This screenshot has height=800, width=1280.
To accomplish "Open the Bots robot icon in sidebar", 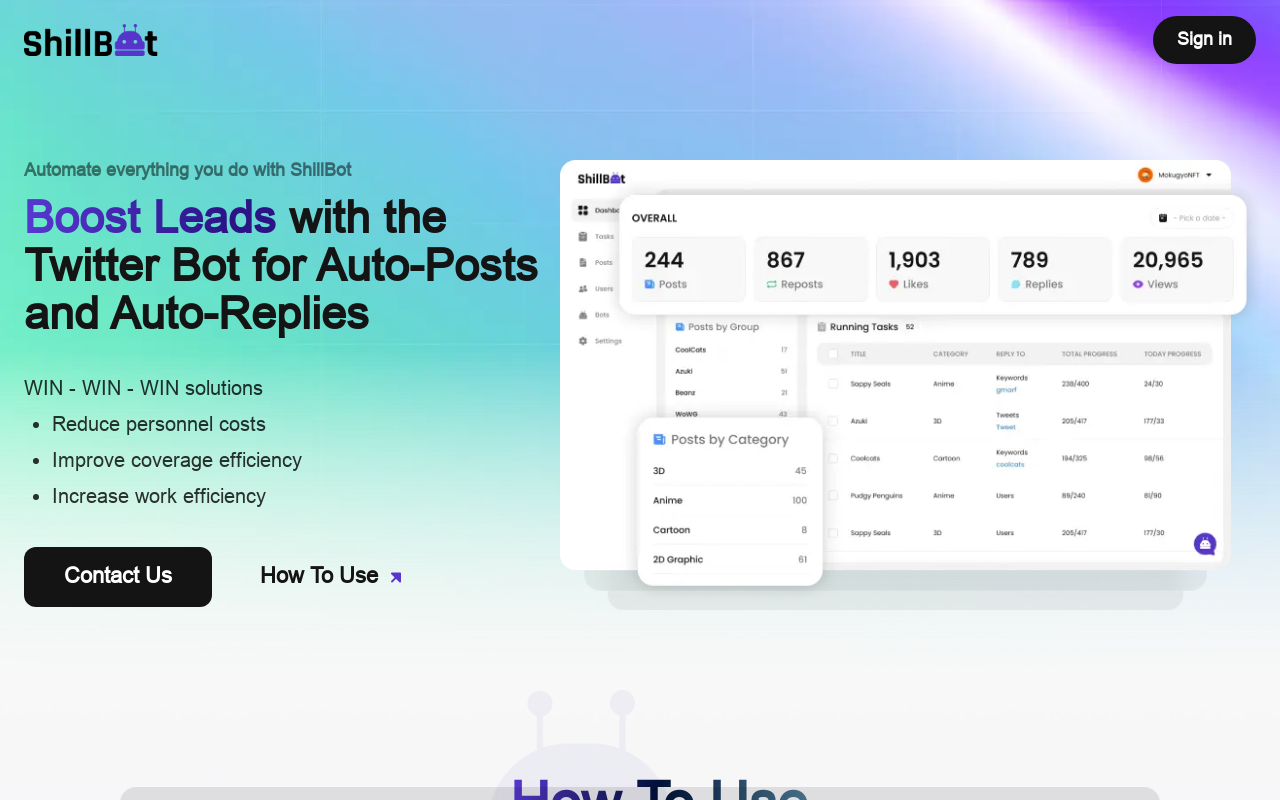I will point(583,314).
